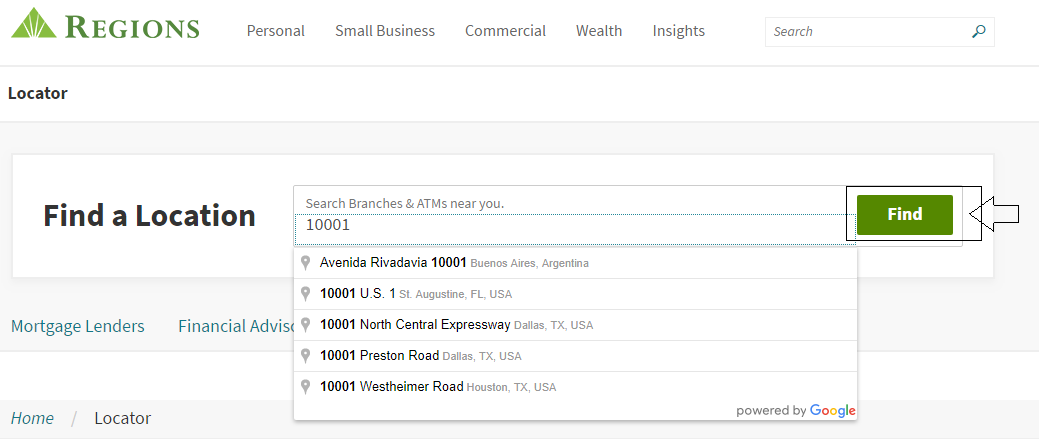Click the search magnifier icon
The height and width of the screenshot is (439, 1039).
coord(978,31)
